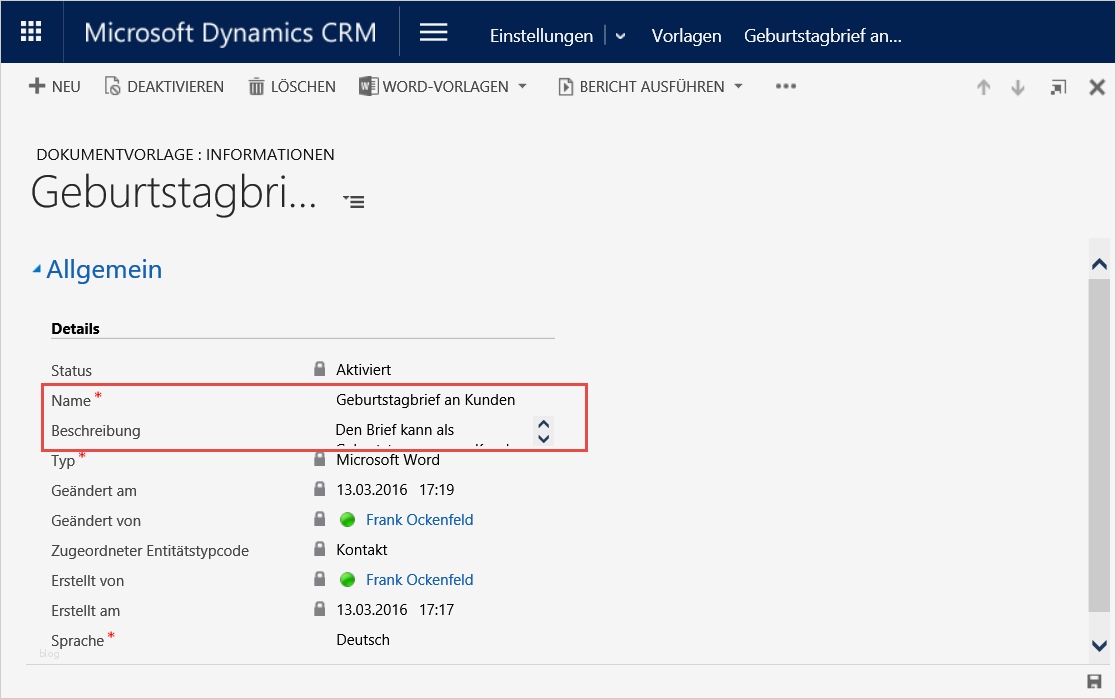The height and width of the screenshot is (699, 1116).
Task: Select the Geburtstagbrief an... navigation item
Action: (x=822, y=33)
